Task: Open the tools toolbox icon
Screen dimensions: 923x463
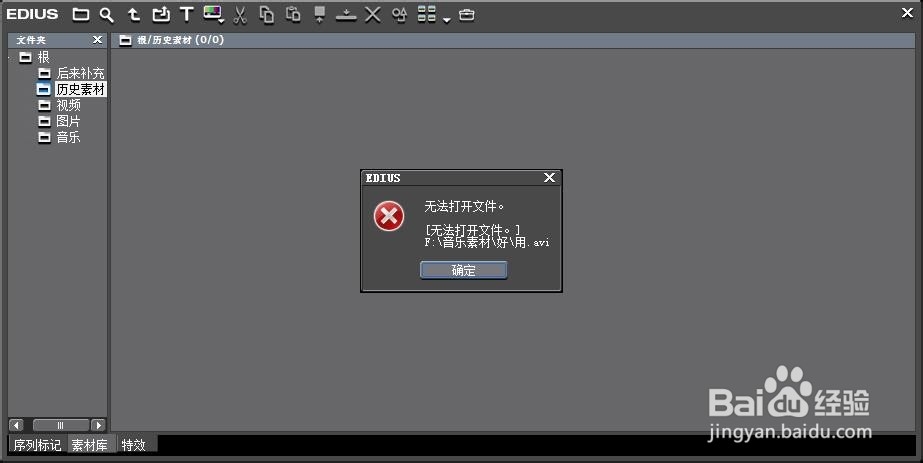Action: click(467, 15)
